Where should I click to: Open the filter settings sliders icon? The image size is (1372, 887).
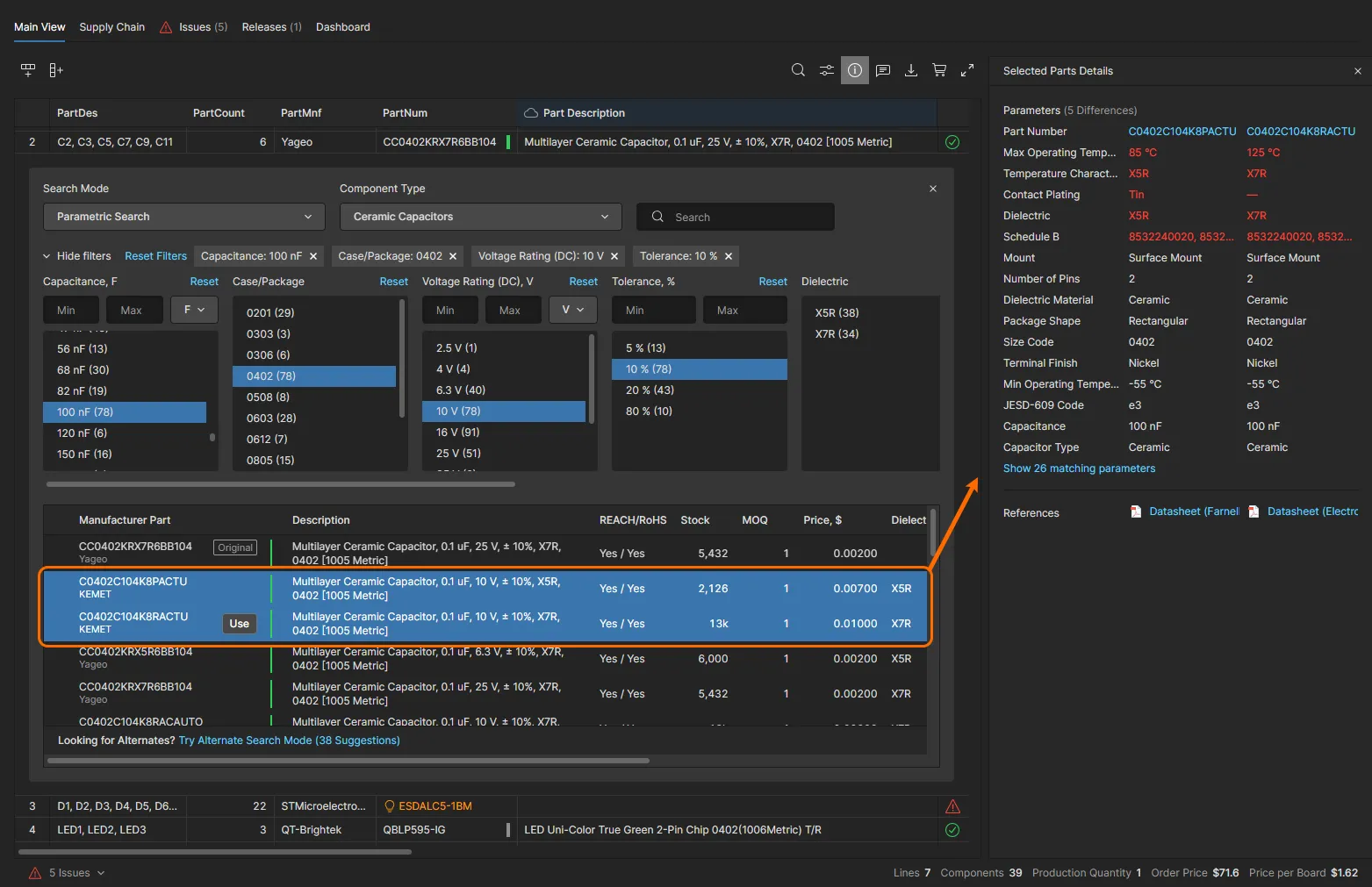click(826, 70)
